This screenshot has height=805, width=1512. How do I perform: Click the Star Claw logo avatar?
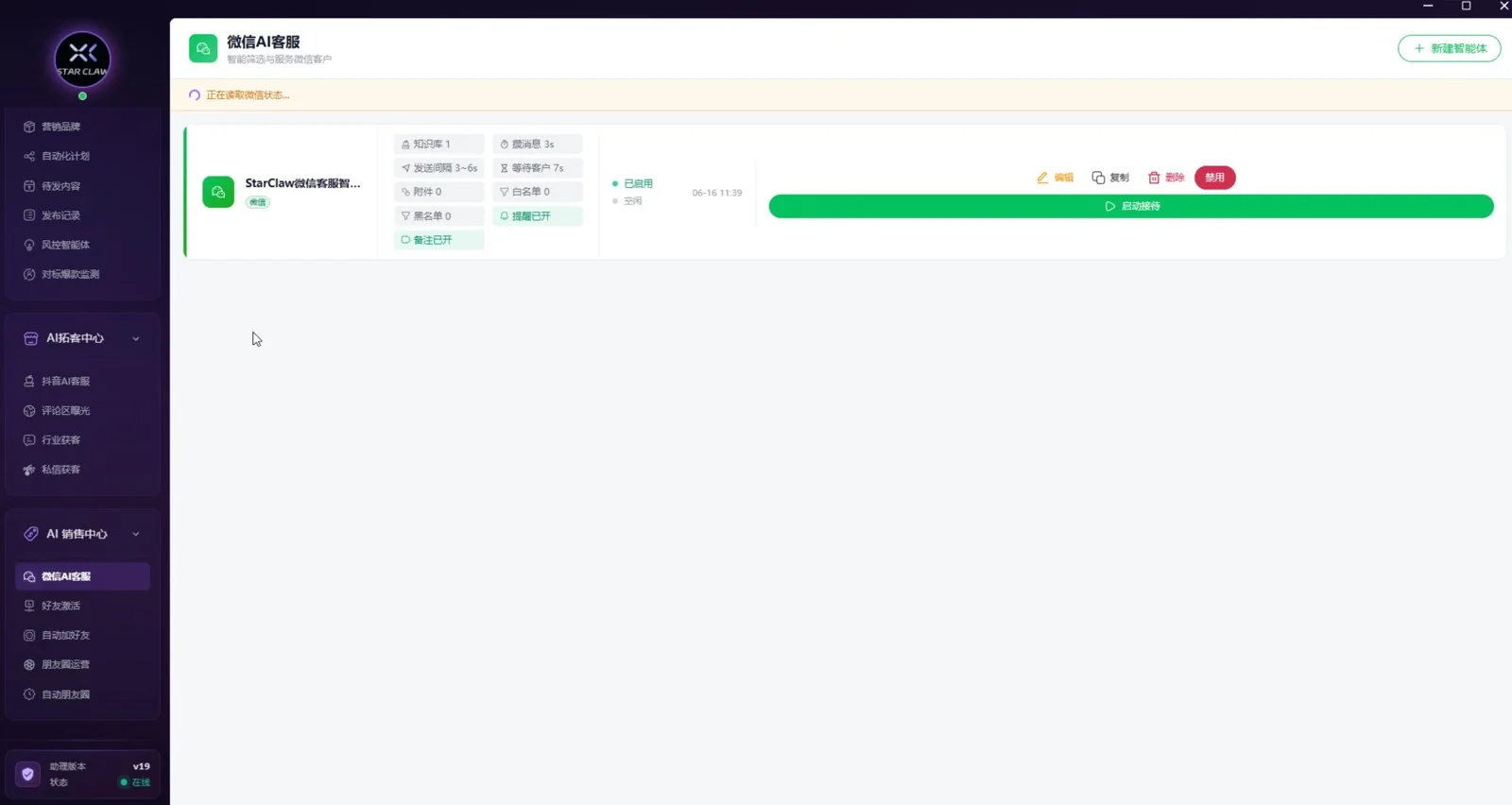point(82,60)
